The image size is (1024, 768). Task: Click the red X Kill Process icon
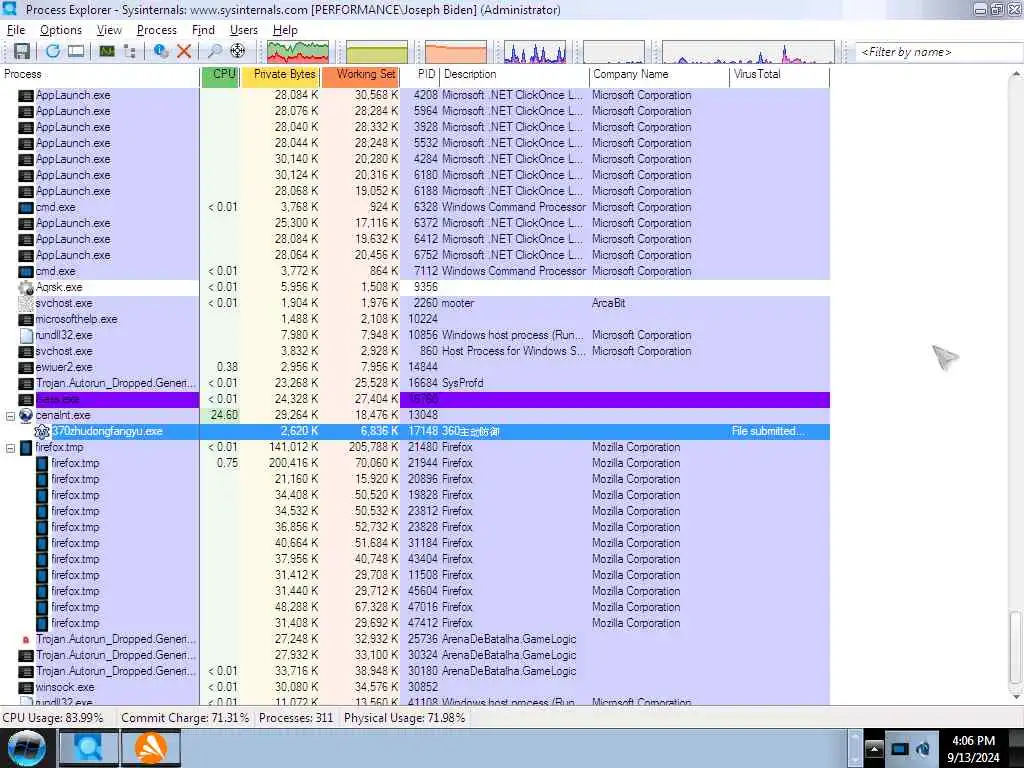click(184, 52)
